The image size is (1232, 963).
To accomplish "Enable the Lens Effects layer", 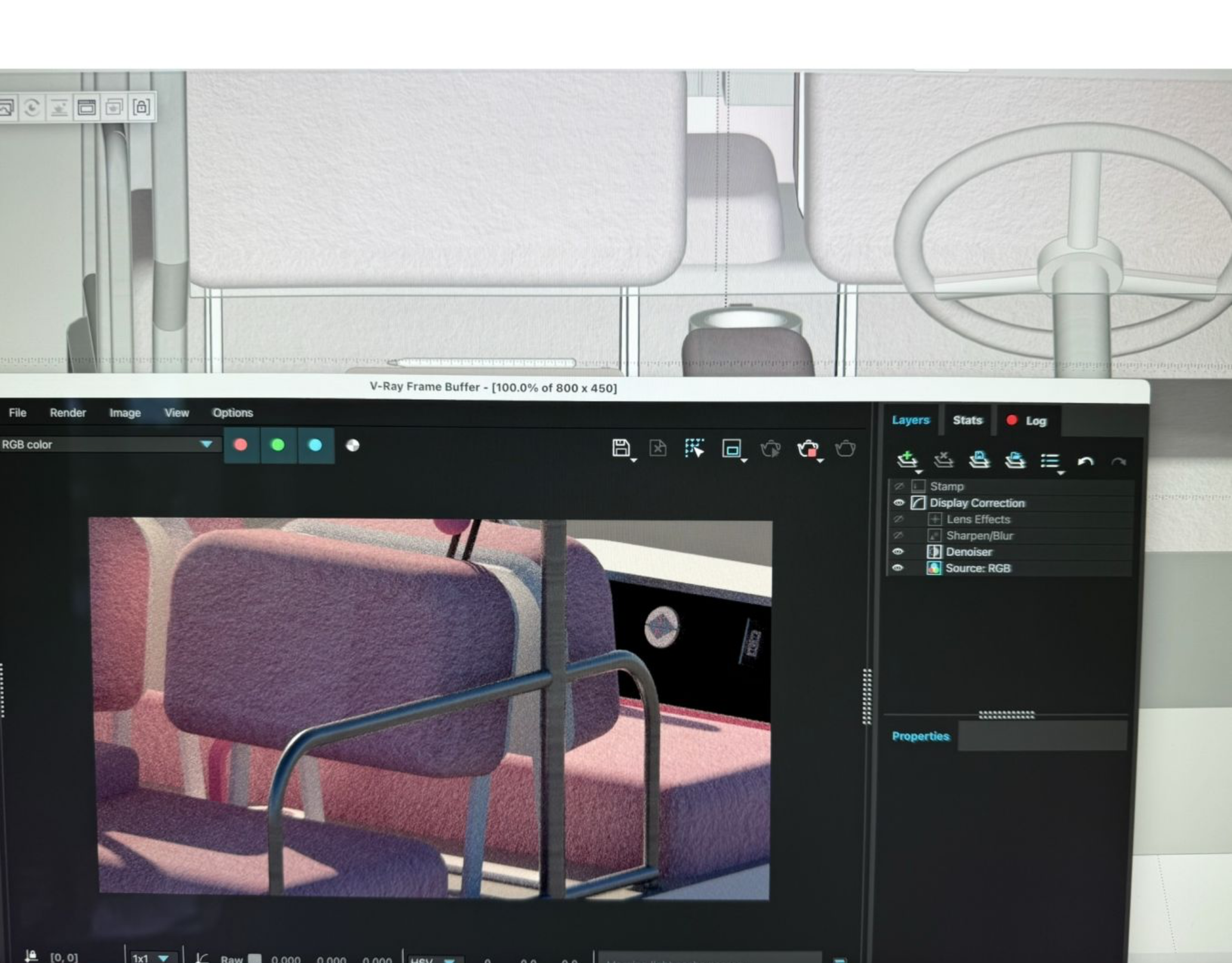I will click(898, 519).
